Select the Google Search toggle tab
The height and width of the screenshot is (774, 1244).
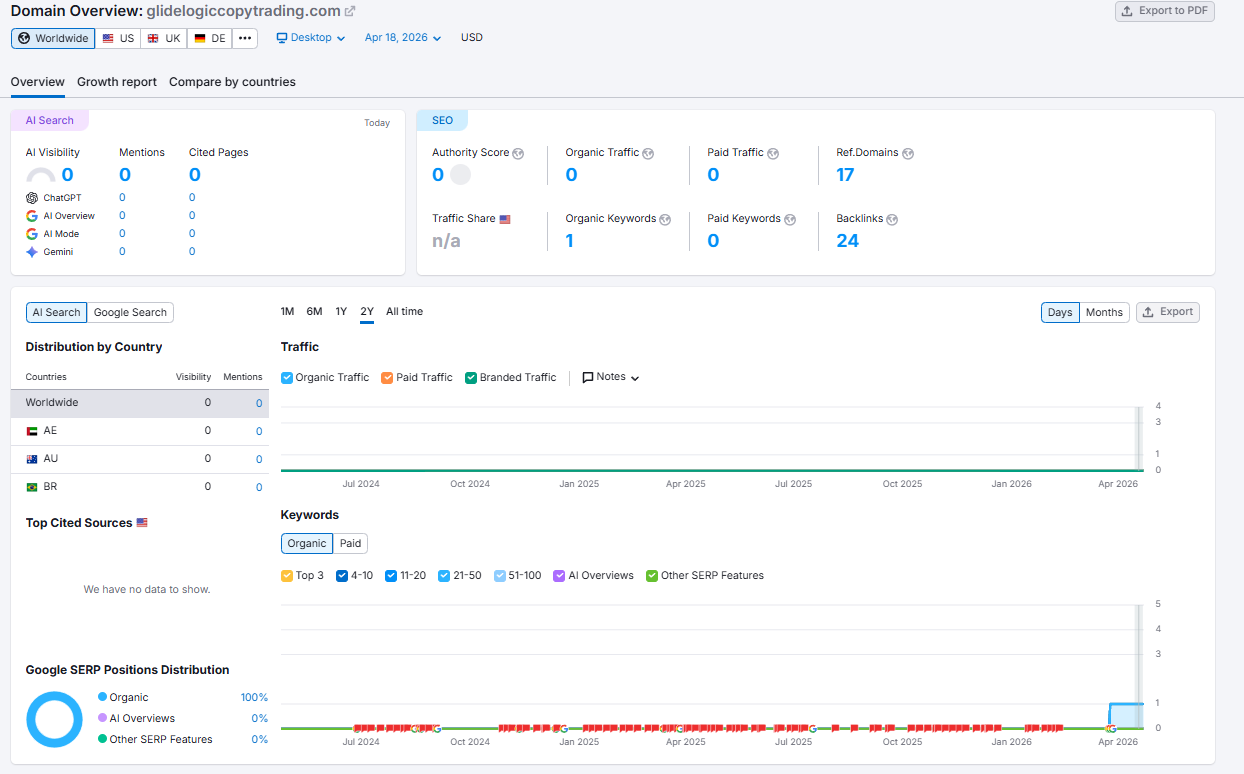click(x=130, y=313)
